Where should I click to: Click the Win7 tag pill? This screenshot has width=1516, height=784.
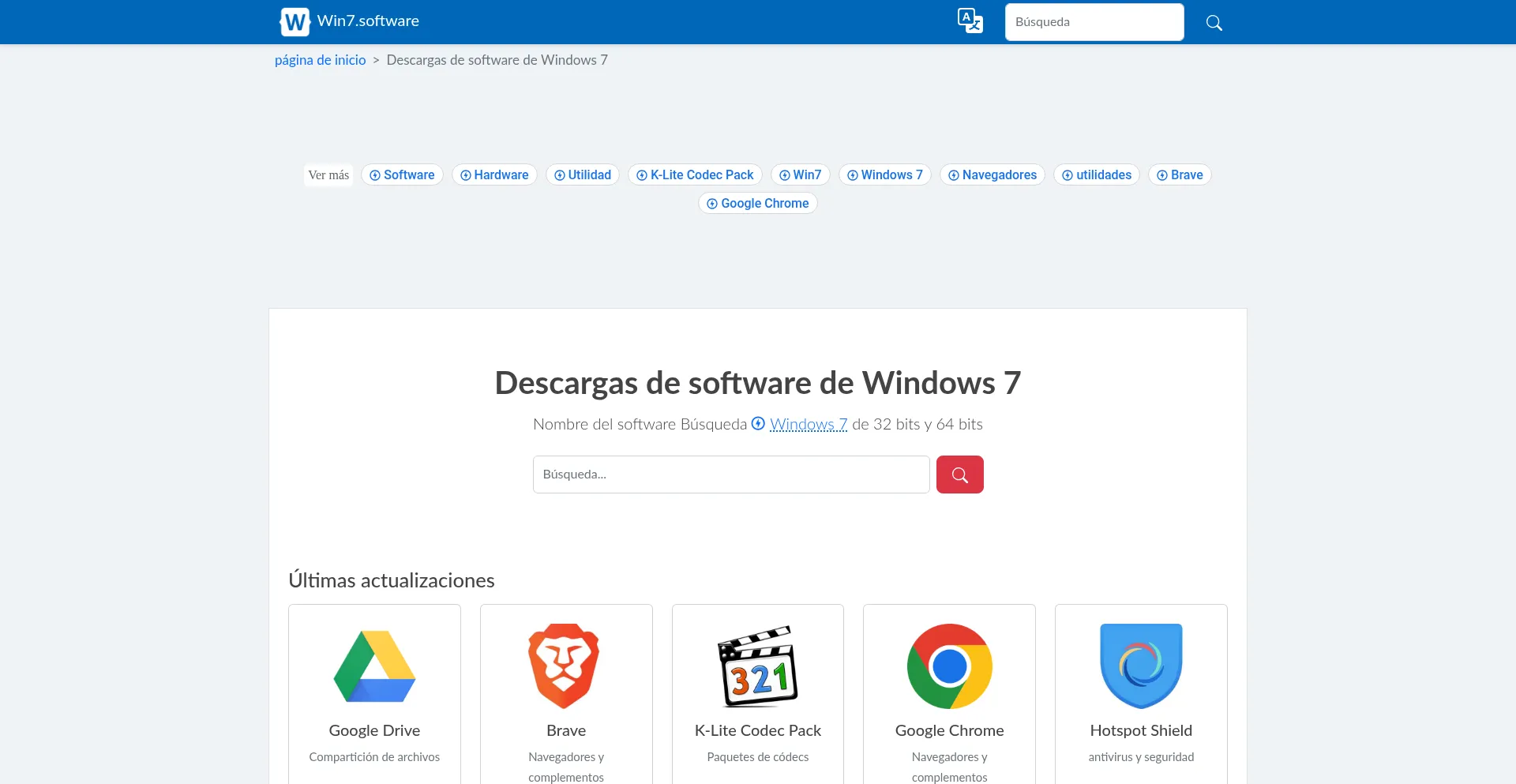(800, 175)
